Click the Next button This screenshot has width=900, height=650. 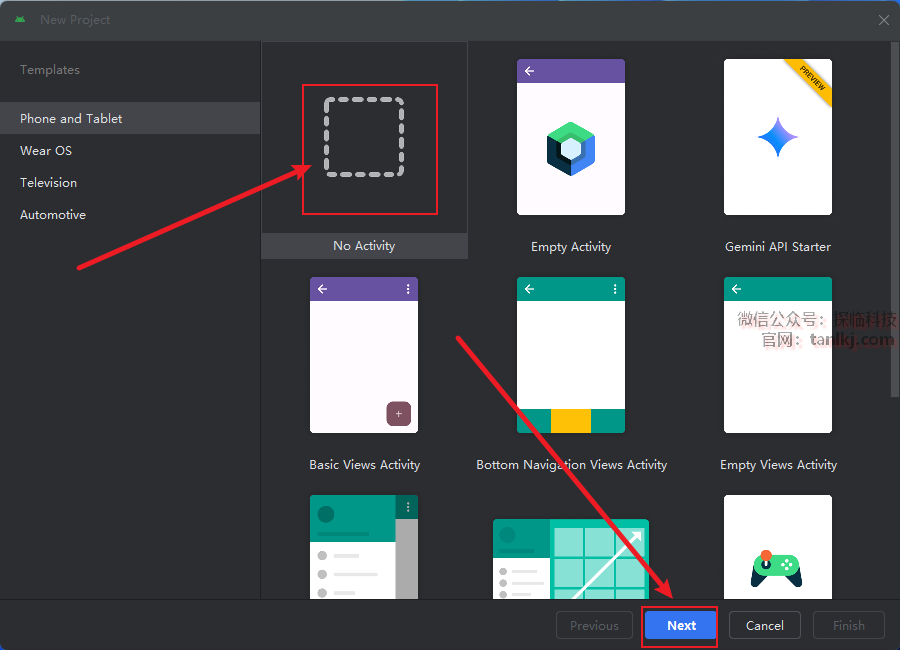pyautogui.click(x=681, y=625)
